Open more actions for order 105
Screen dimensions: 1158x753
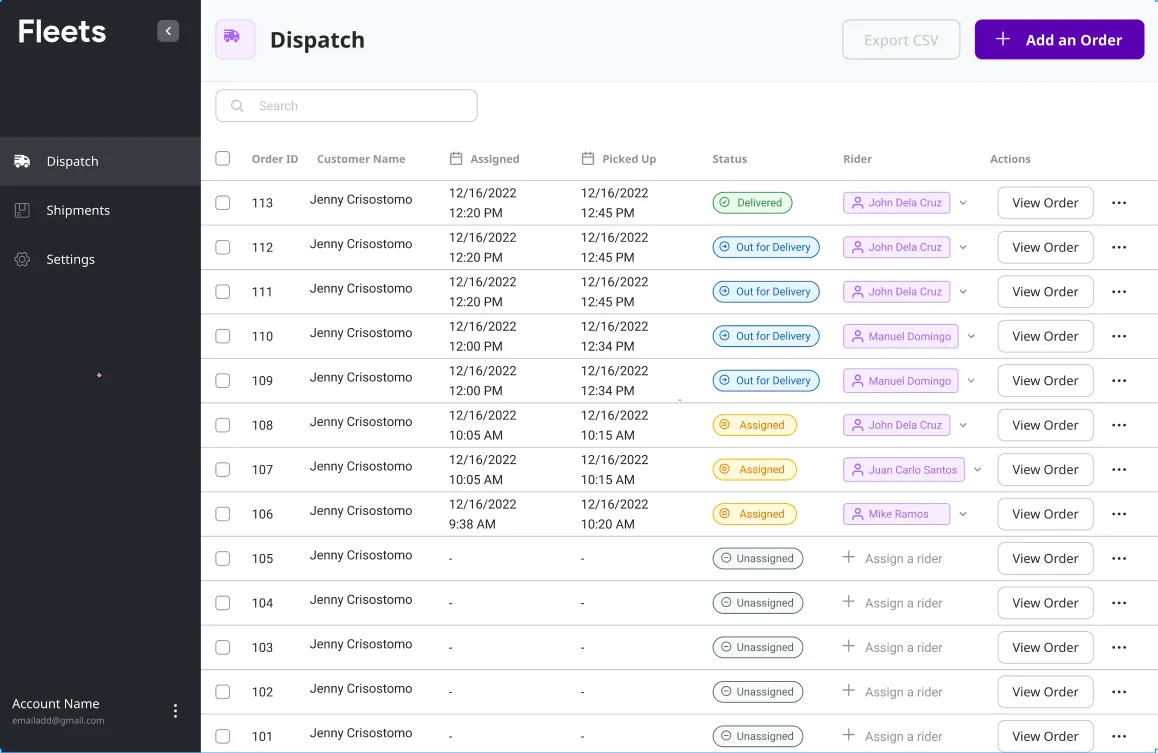point(1119,559)
